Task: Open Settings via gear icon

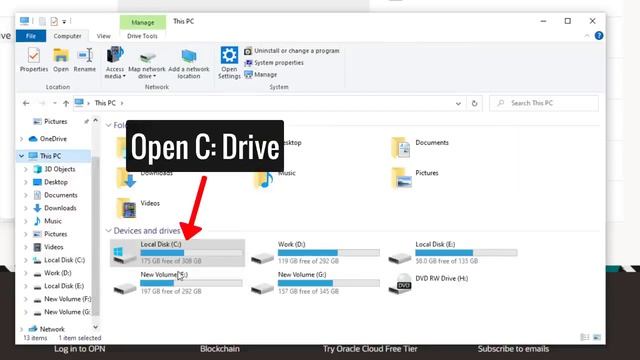Action: click(229, 62)
